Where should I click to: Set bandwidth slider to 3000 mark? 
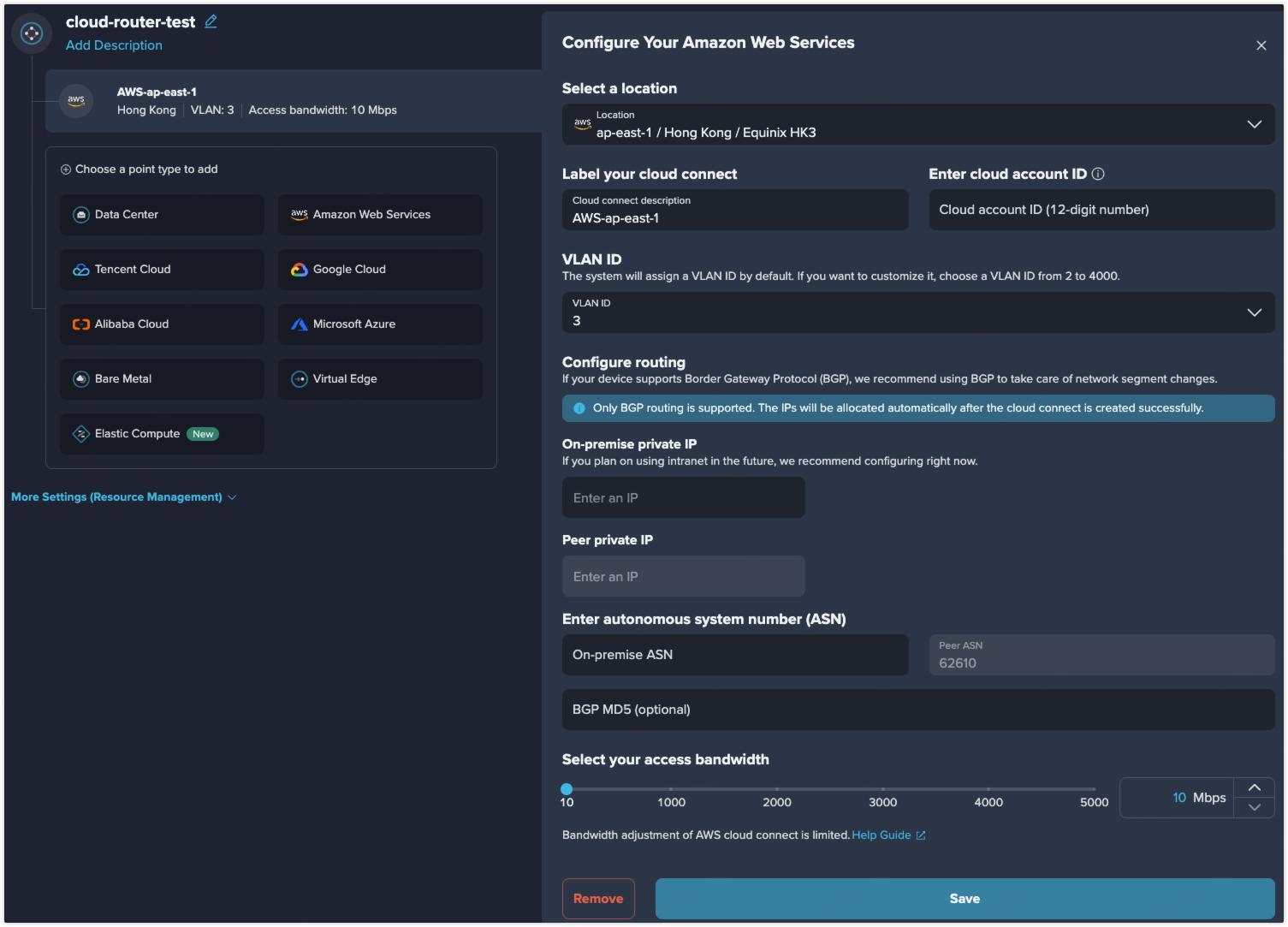pos(882,789)
